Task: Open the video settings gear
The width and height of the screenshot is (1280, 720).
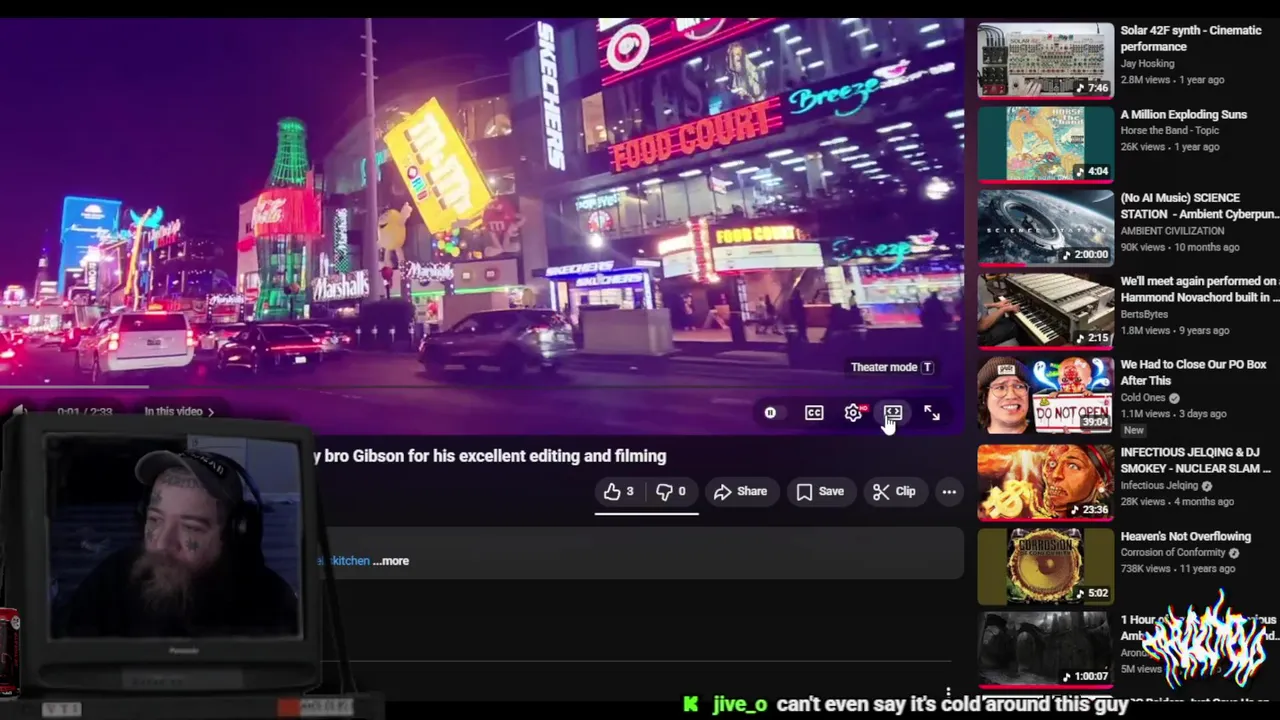Action: pyautogui.click(x=853, y=412)
